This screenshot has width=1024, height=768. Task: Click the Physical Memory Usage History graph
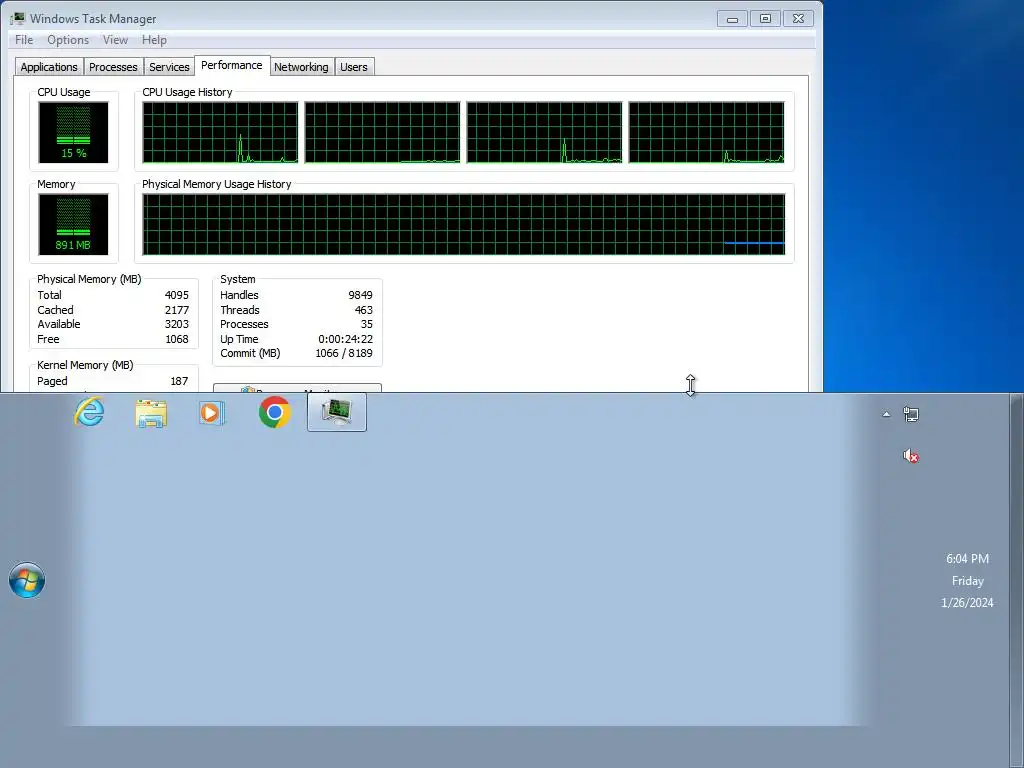tap(464, 224)
